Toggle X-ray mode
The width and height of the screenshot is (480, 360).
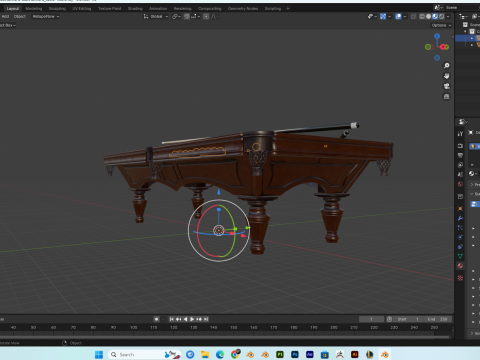[x=413, y=16]
